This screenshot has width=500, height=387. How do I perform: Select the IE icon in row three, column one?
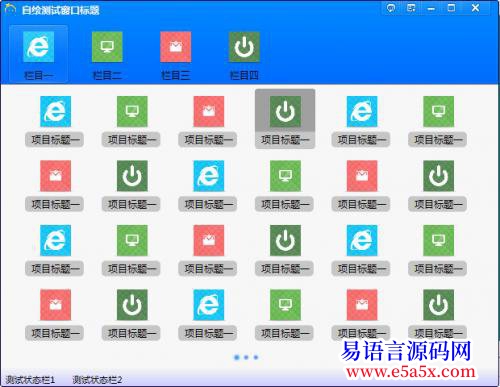[55, 240]
